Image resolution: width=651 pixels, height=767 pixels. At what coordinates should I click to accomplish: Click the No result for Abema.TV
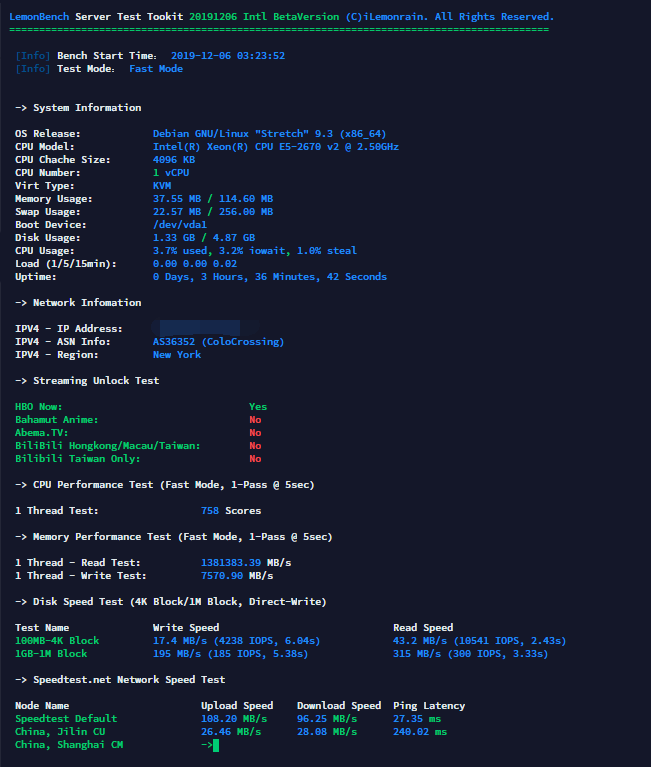(x=255, y=433)
